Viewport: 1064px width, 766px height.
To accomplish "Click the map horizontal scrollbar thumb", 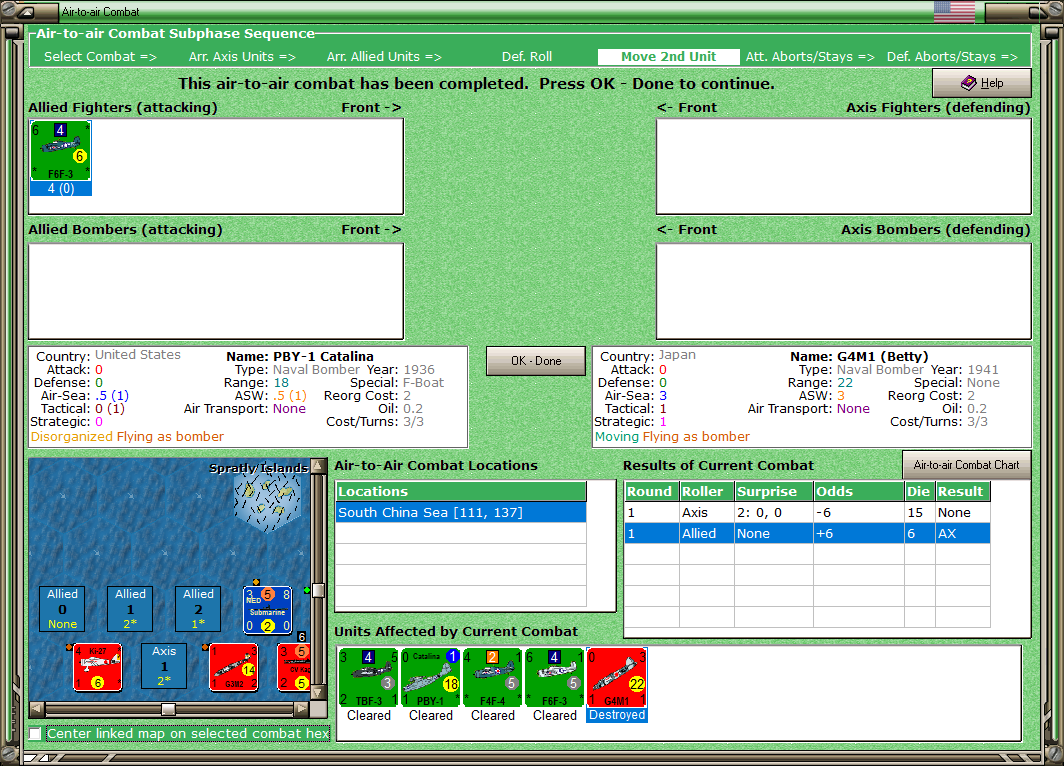I will pyautogui.click(x=168, y=709).
